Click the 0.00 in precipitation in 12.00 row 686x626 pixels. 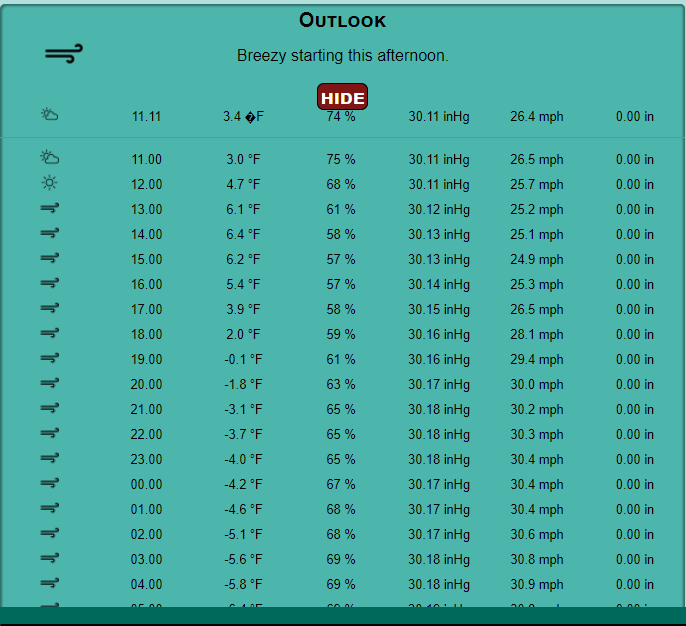pyautogui.click(x=635, y=184)
